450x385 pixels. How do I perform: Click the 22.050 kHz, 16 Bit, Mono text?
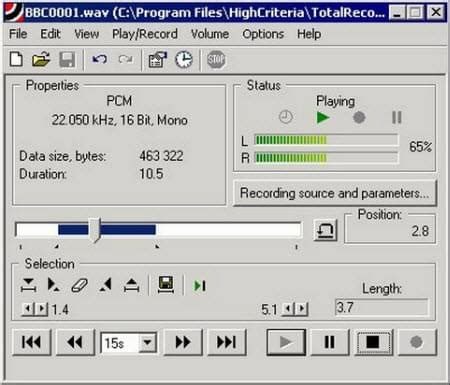[119, 120]
